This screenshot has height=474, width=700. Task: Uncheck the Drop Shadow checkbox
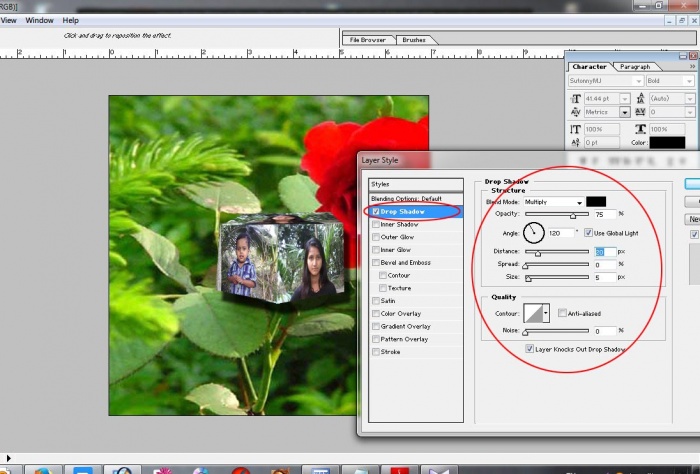[x=376, y=212]
